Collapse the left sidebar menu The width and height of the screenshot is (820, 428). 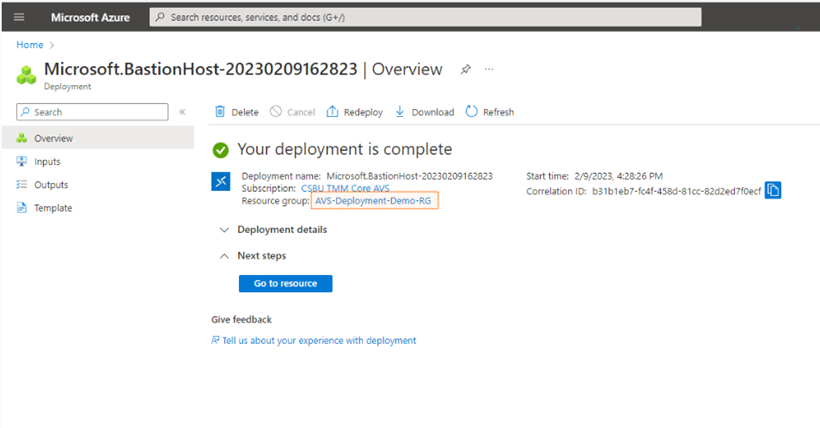pyautogui.click(x=183, y=112)
